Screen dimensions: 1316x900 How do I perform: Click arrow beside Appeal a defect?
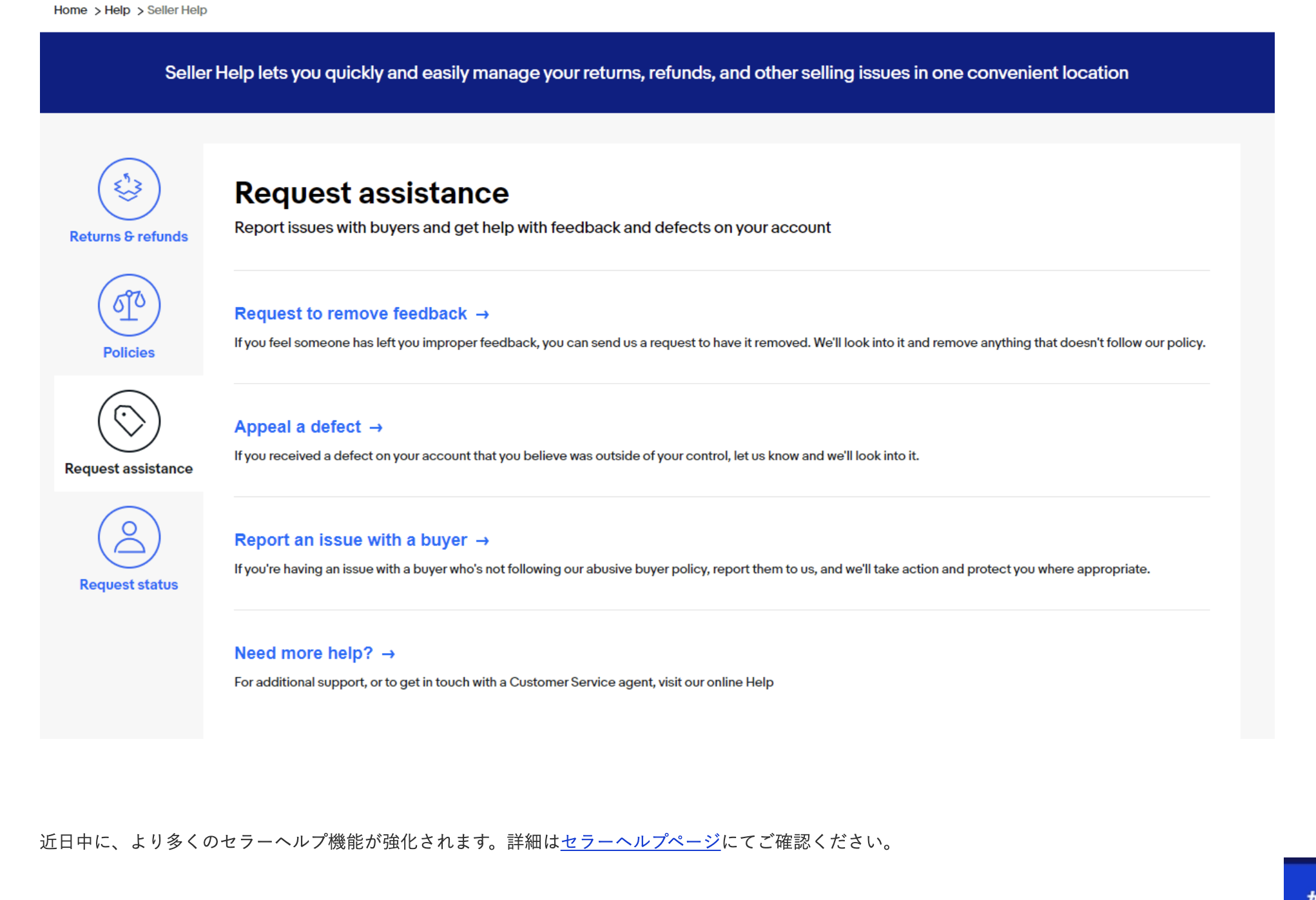(376, 428)
